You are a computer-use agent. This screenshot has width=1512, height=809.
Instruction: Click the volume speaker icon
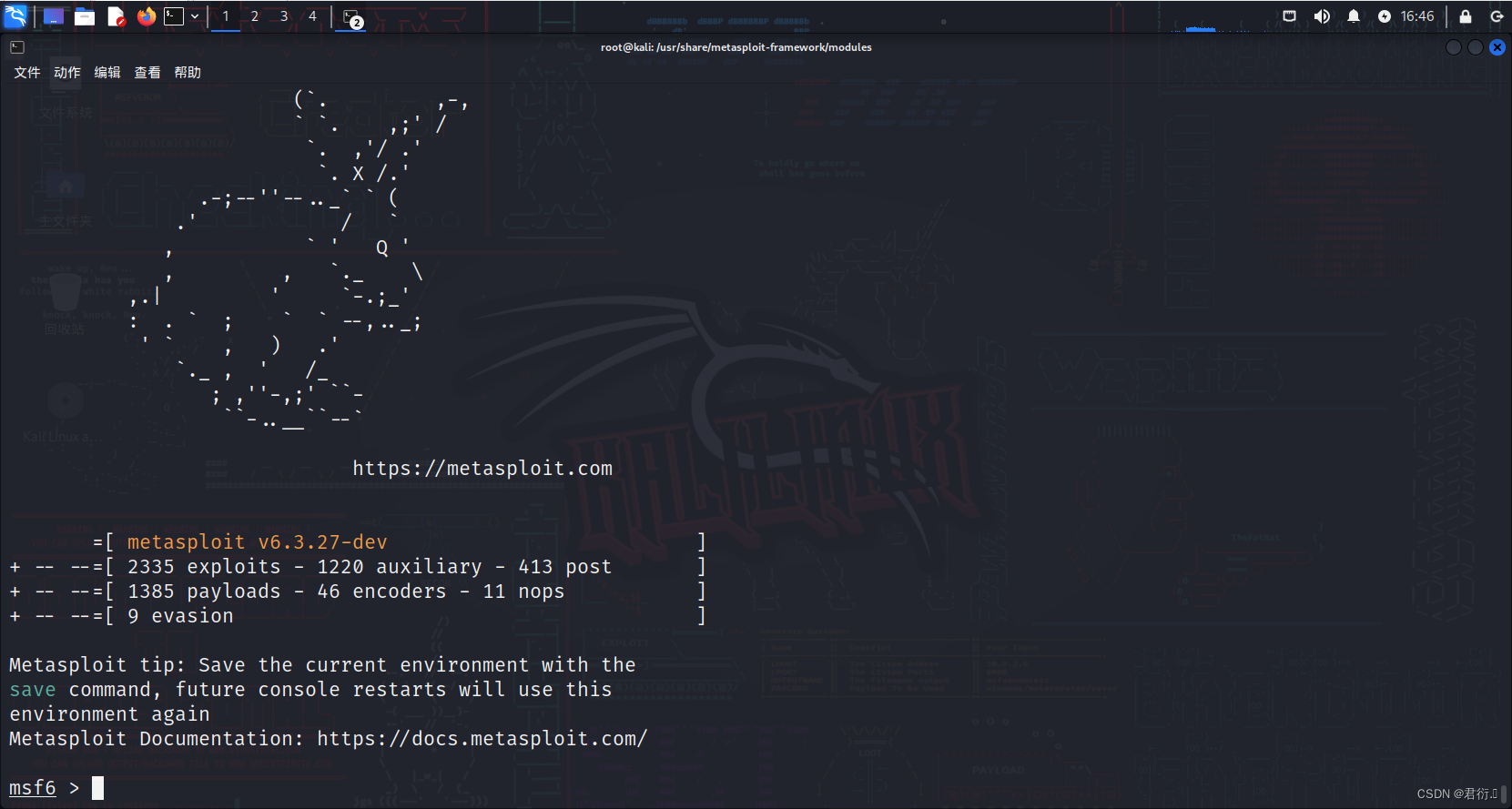coord(1322,16)
